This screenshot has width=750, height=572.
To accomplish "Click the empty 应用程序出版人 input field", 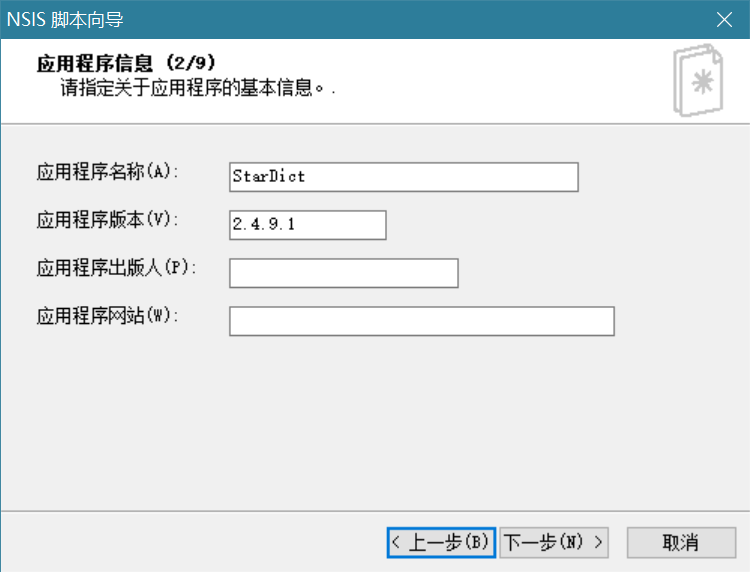I will pyautogui.click(x=343, y=273).
